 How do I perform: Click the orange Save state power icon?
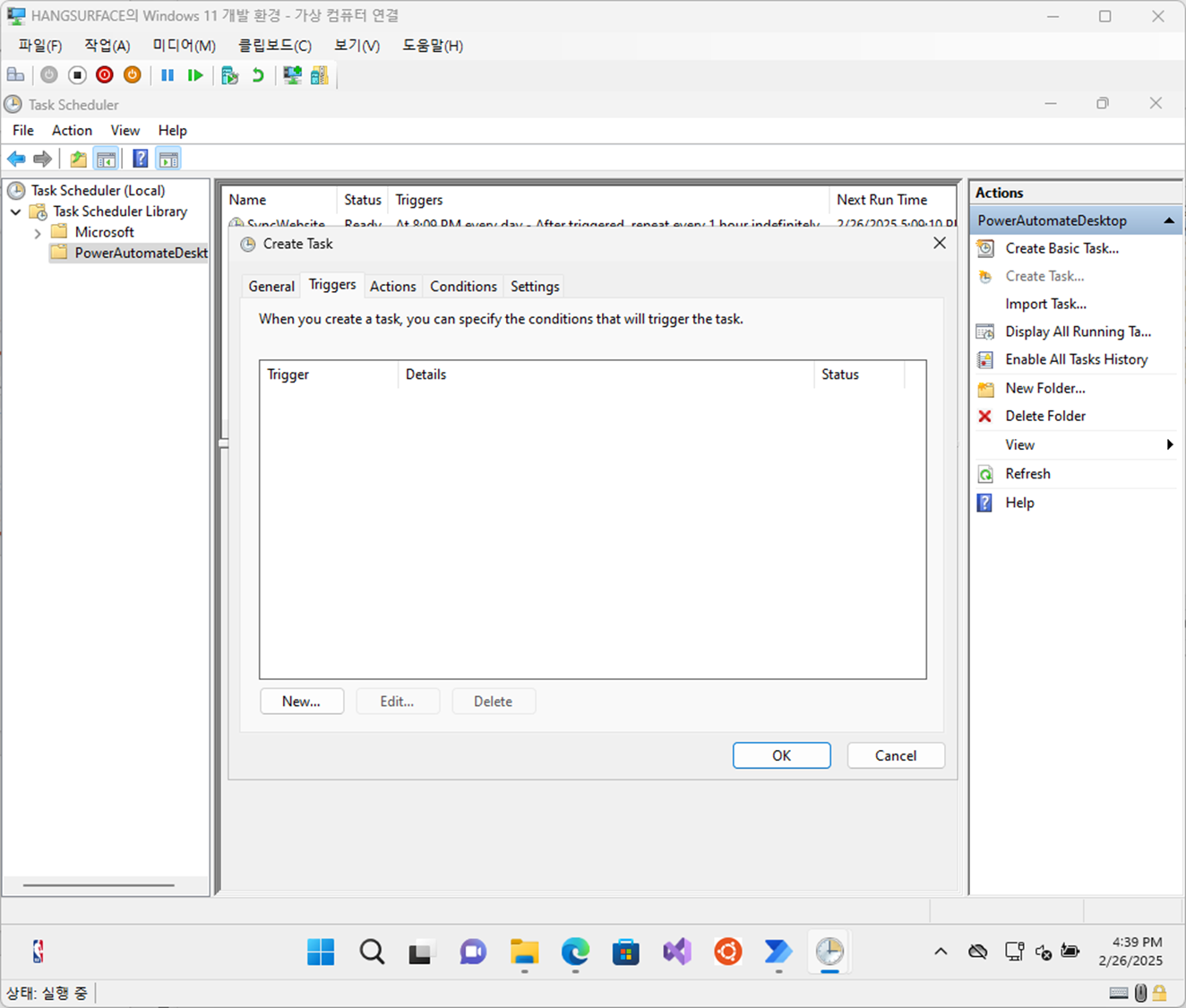coord(133,75)
